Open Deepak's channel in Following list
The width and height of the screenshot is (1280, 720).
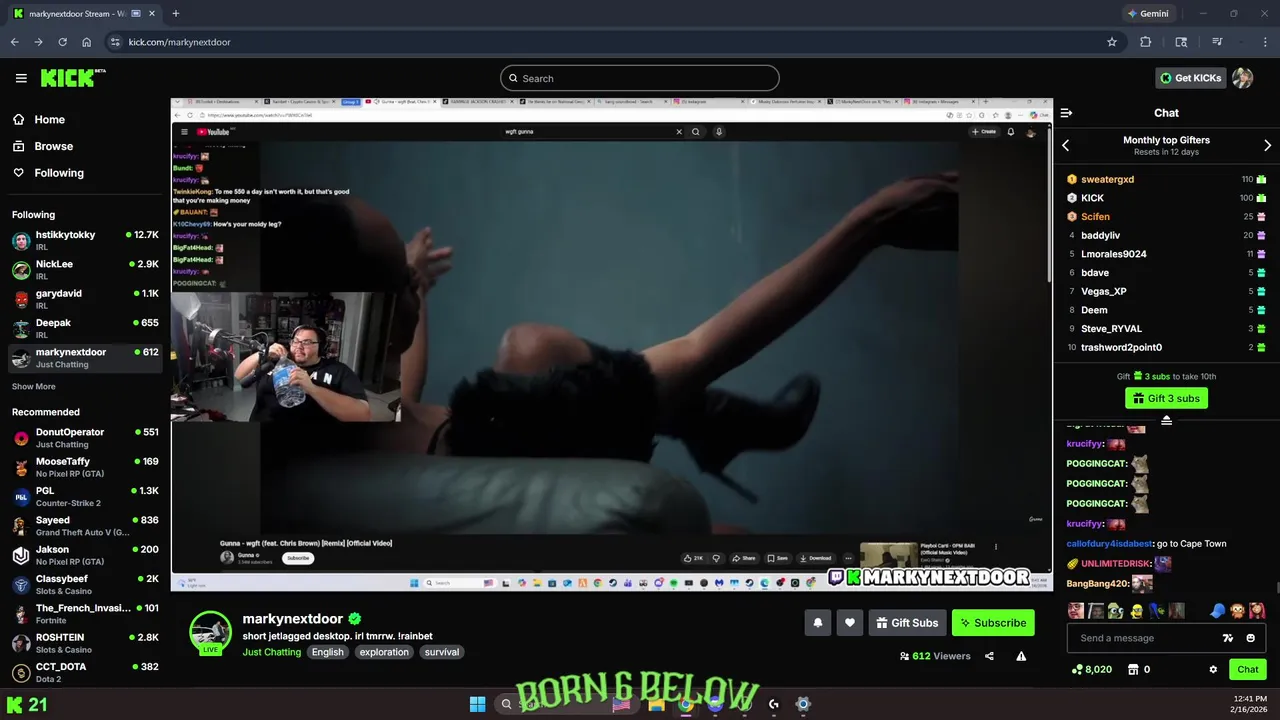click(x=85, y=328)
